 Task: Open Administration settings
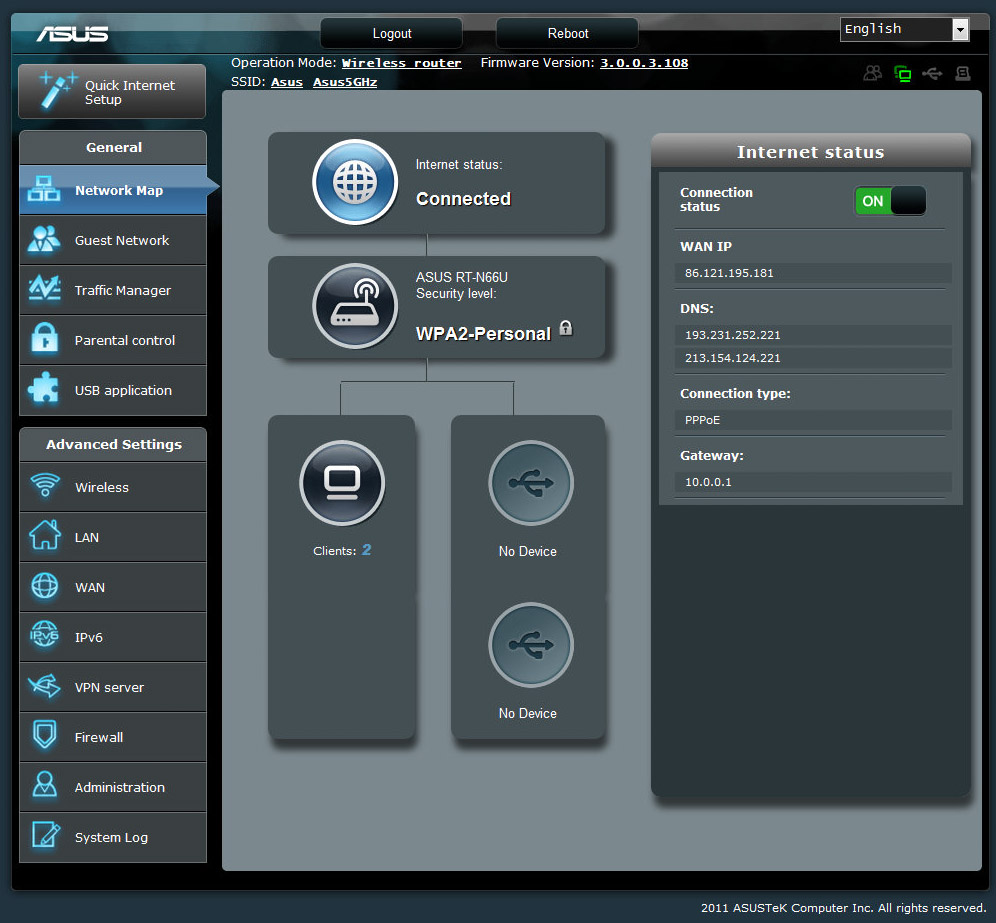click(113, 787)
